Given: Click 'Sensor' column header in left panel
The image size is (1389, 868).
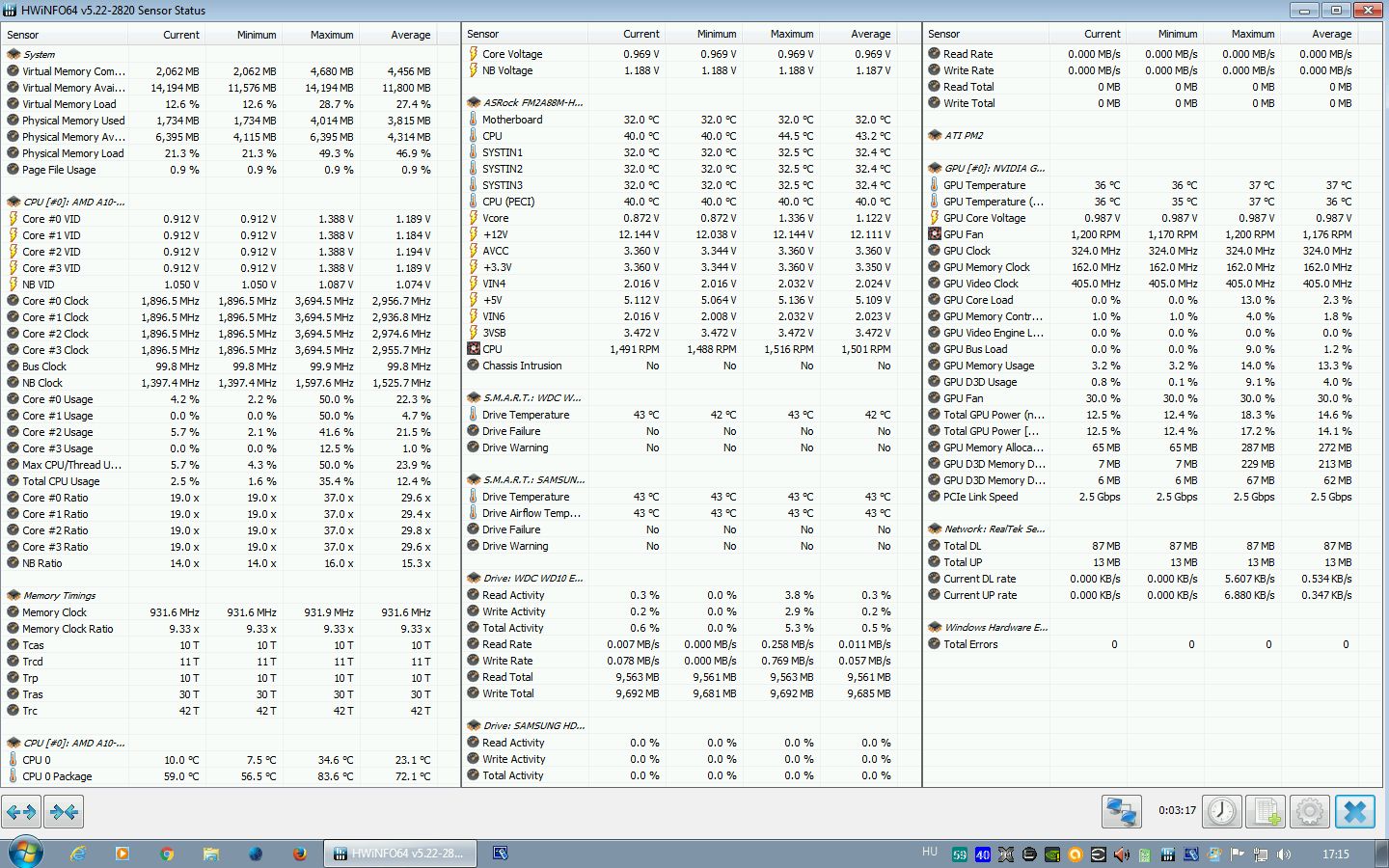Looking at the screenshot, I should pyautogui.click(x=65, y=35).
